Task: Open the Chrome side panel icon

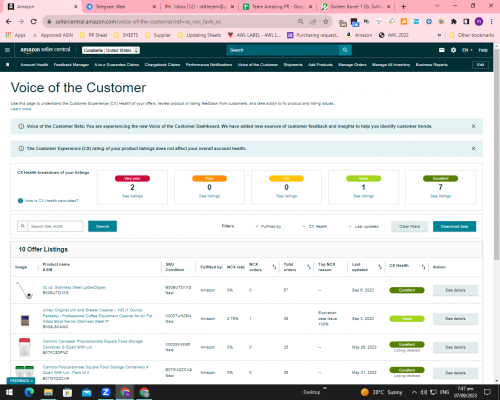Action: click(x=466, y=22)
